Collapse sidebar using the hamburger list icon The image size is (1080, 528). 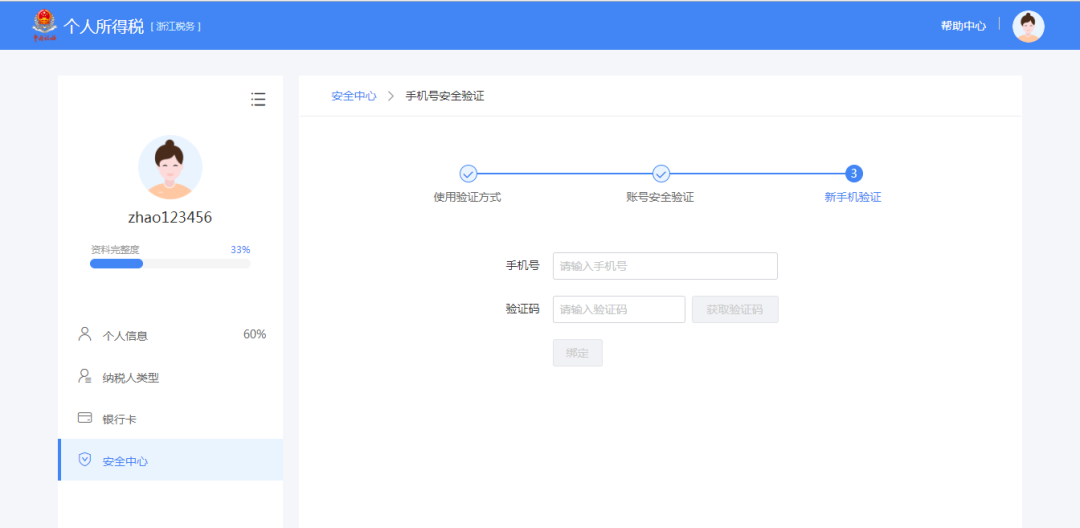[x=258, y=99]
